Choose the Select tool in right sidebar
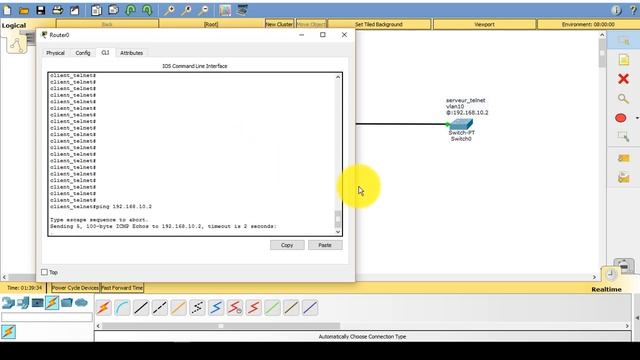The height and width of the screenshot is (360, 640). click(623, 40)
